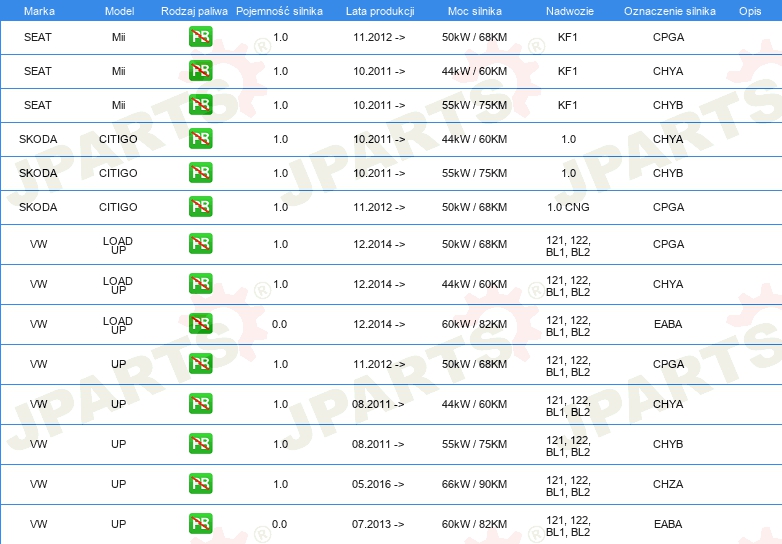Click the Lata produkcji column header

coord(380,11)
